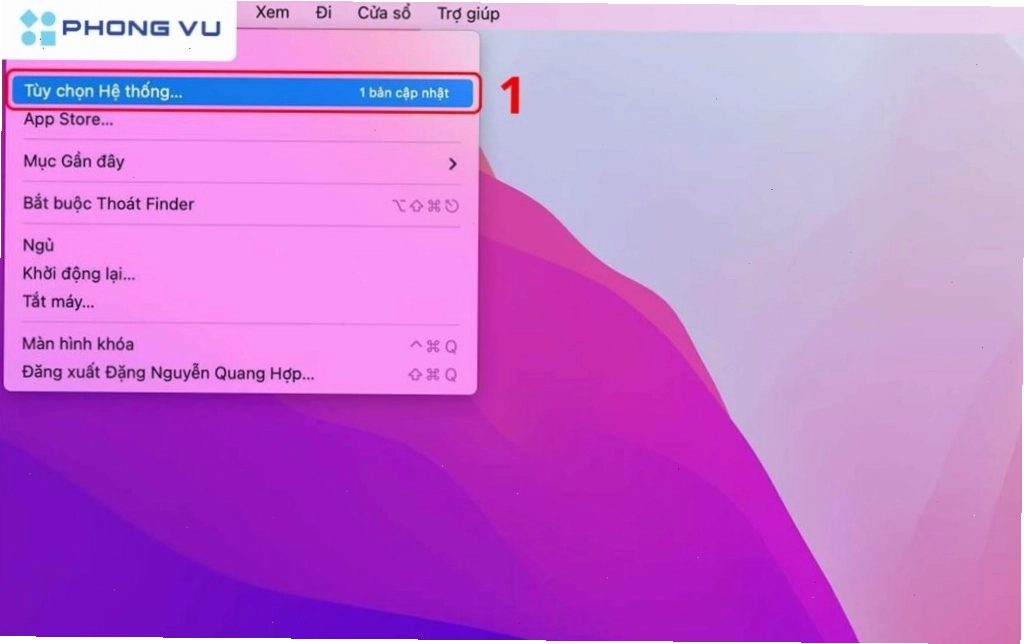
Task: Open the Trợ giúp menu
Action: click(x=468, y=14)
